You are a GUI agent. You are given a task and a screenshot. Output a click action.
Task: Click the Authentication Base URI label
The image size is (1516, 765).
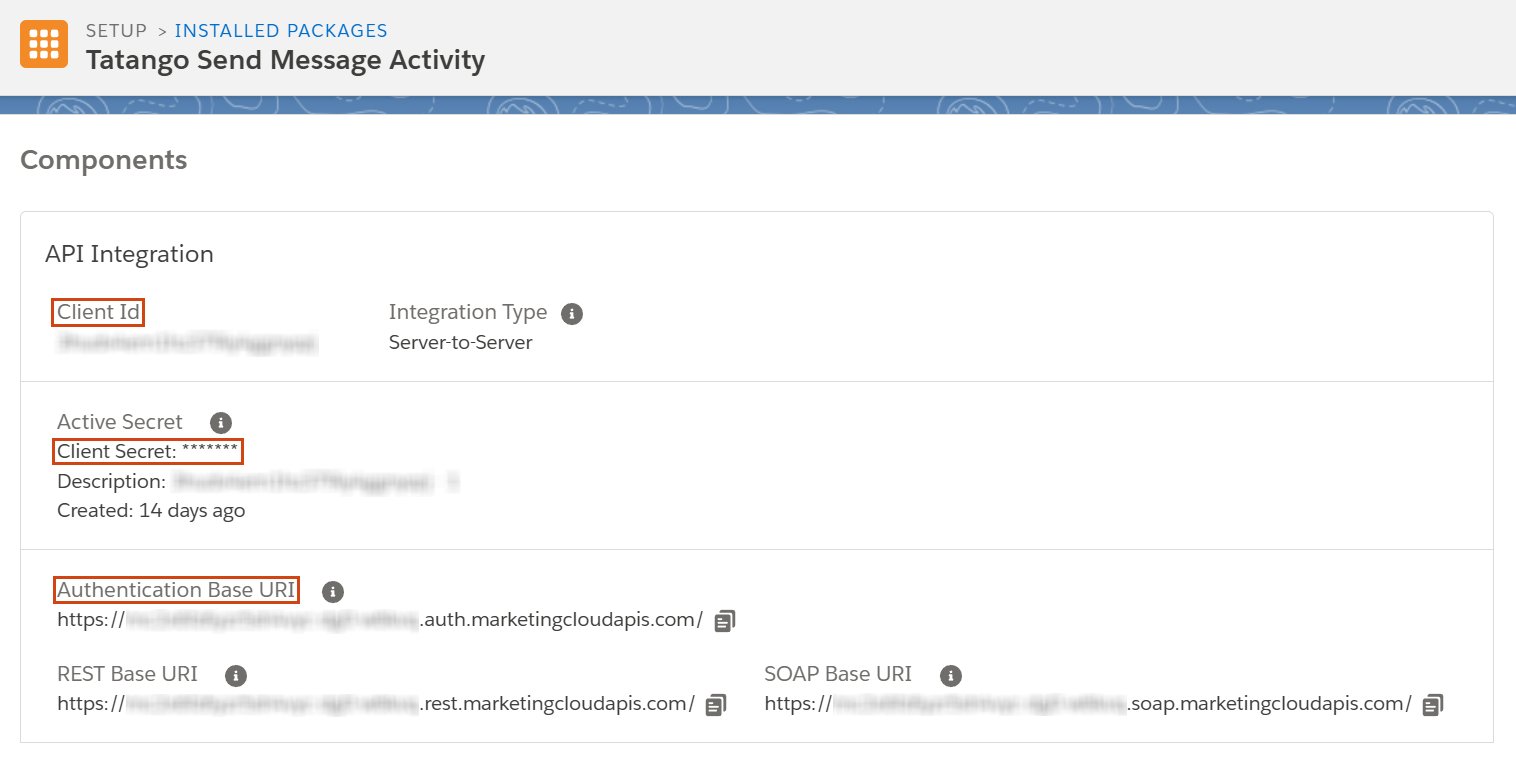tap(177, 590)
